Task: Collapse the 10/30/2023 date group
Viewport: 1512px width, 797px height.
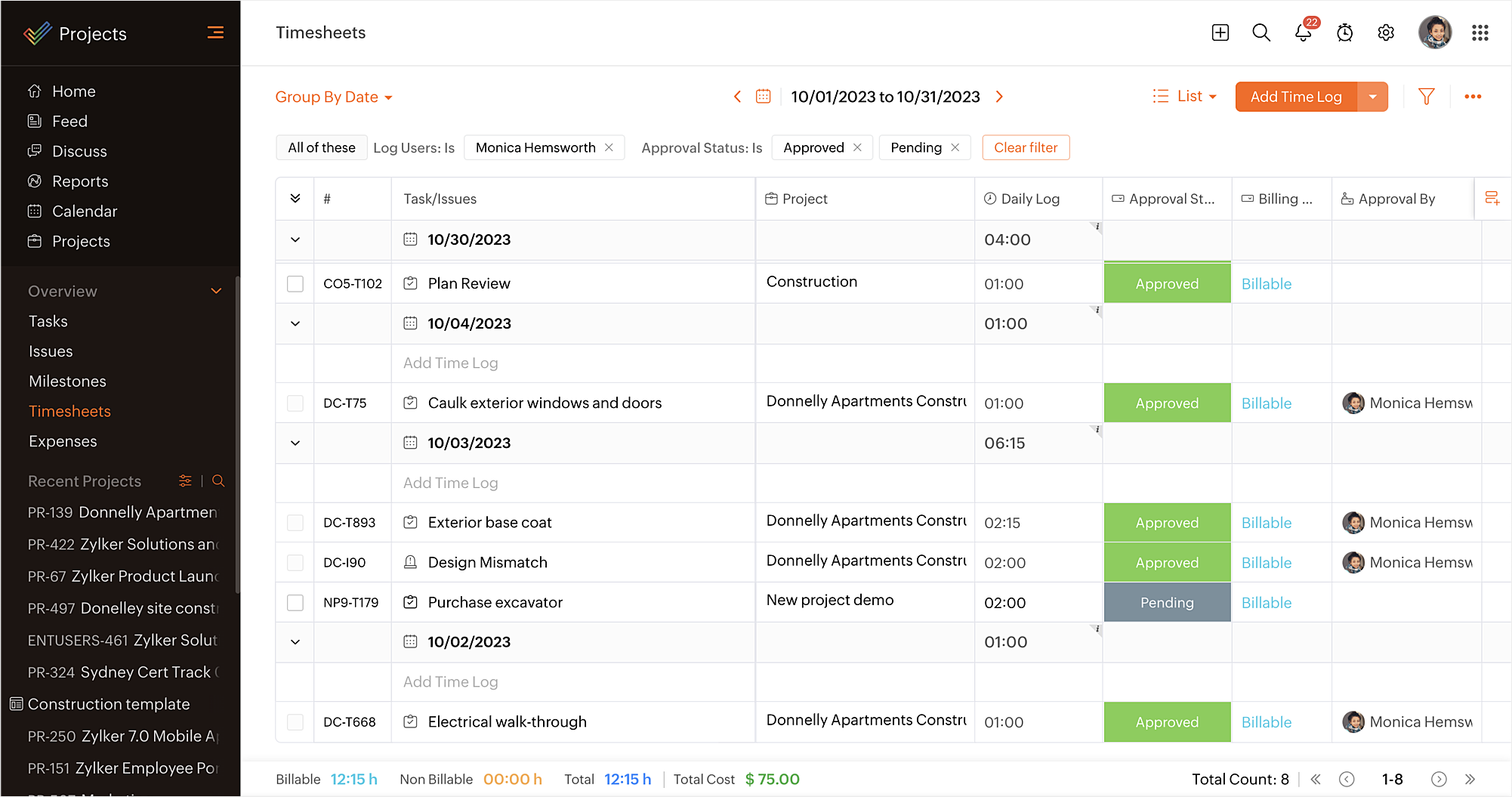Action: (295, 239)
